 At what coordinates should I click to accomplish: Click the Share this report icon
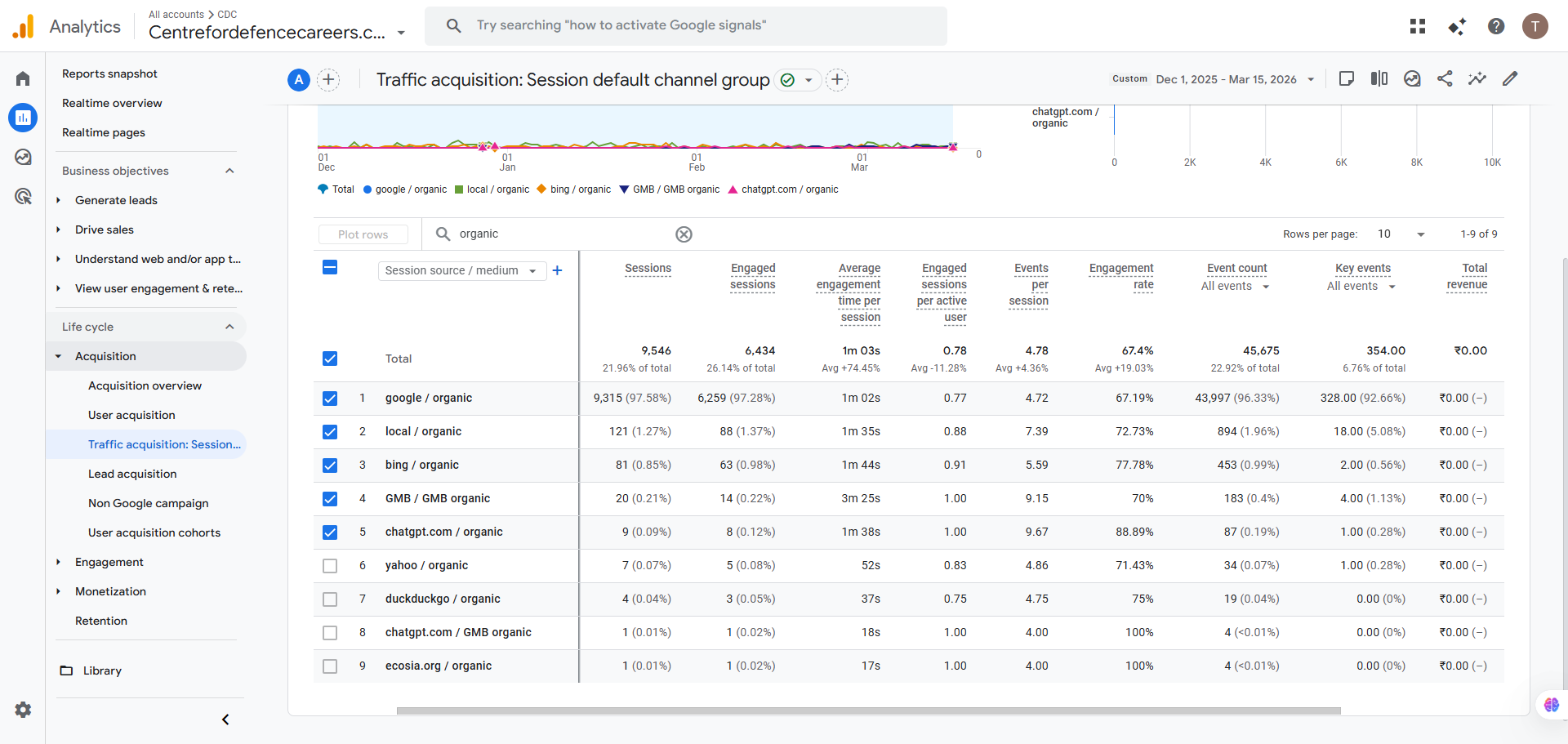coord(1445,78)
